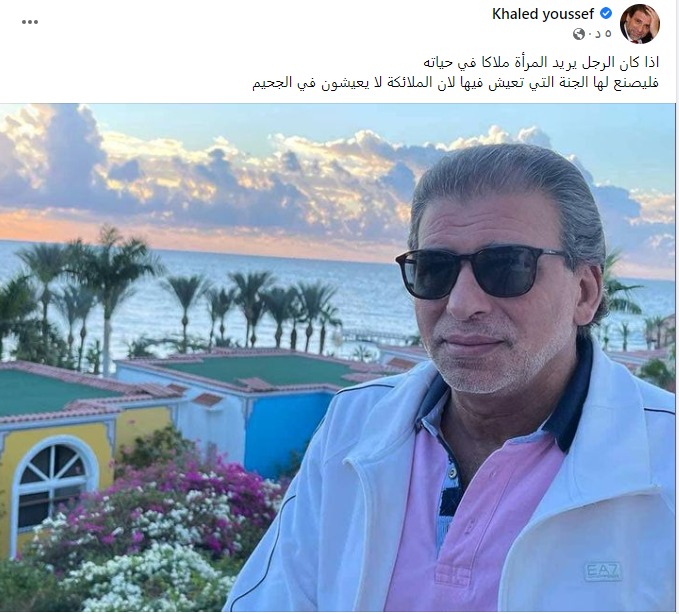The width and height of the screenshot is (679, 614).
Task: Select the second line of Arabic post text
Action: 455,82
